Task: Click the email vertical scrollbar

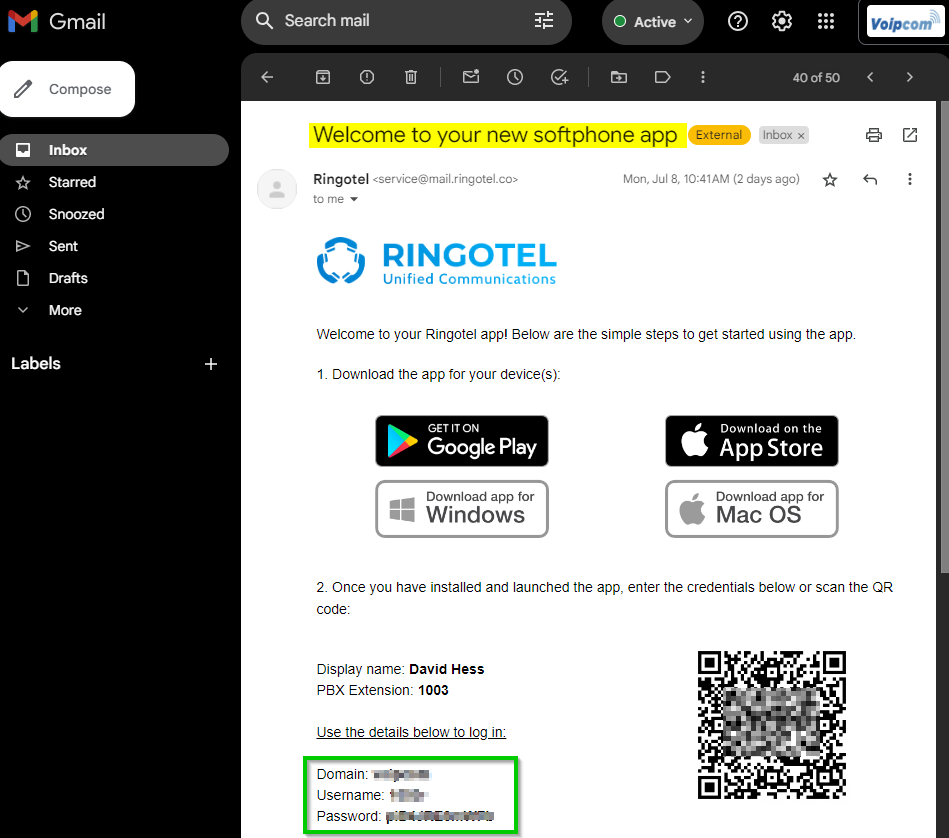Action: point(944,336)
